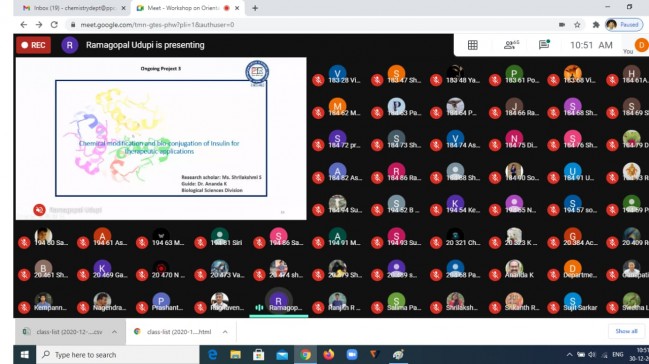The width and height of the screenshot is (649, 364).
Task: Open File Explorer from the taskbar
Action: (x=236, y=354)
